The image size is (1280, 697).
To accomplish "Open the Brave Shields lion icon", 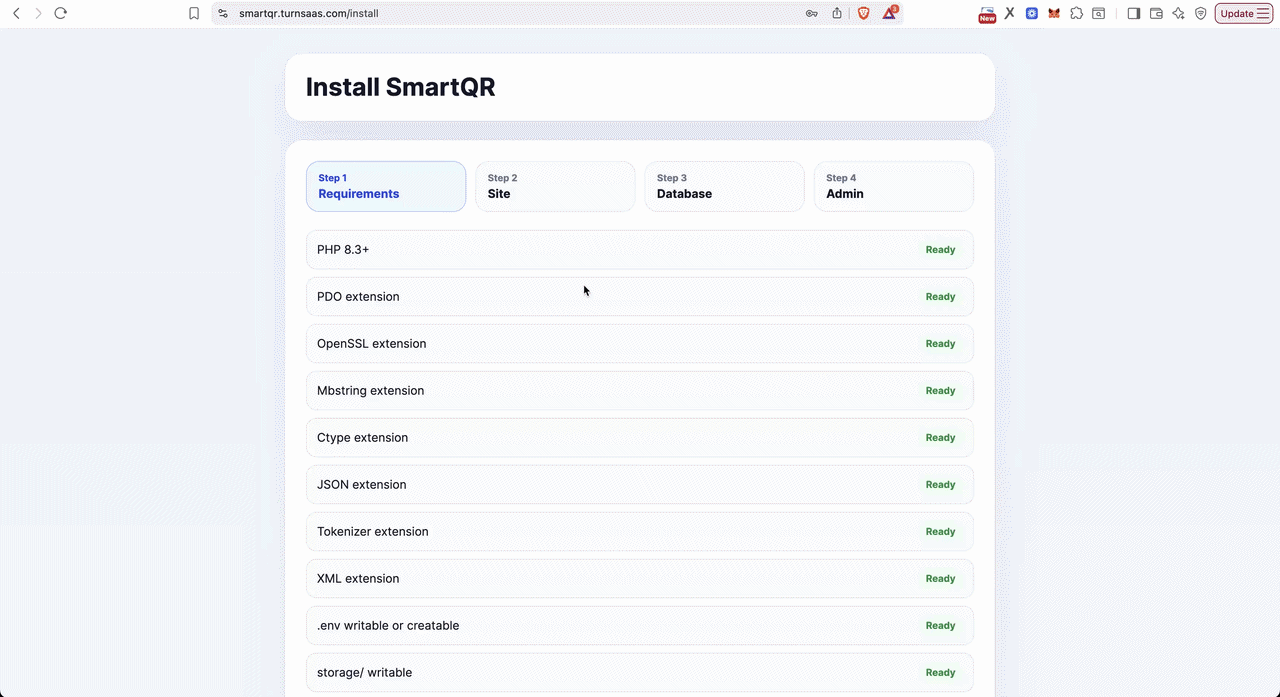I will tap(863, 13).
